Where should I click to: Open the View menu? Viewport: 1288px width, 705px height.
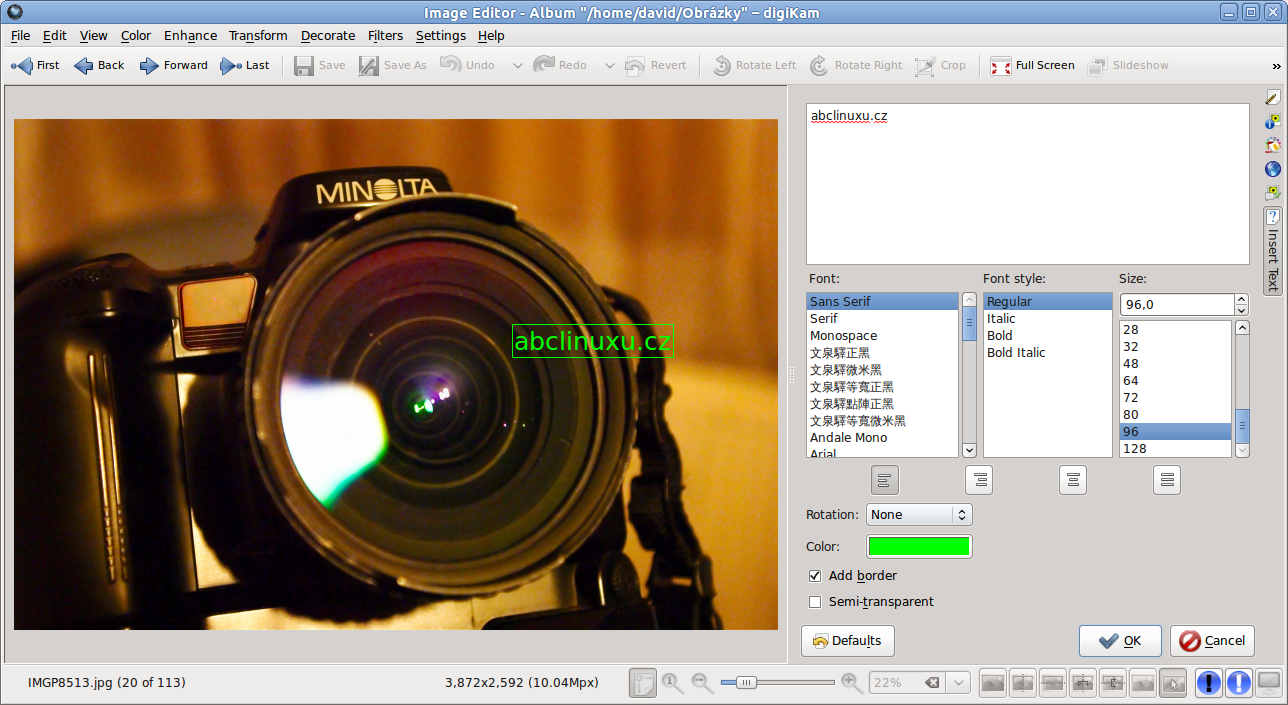[x=94, y=35]
